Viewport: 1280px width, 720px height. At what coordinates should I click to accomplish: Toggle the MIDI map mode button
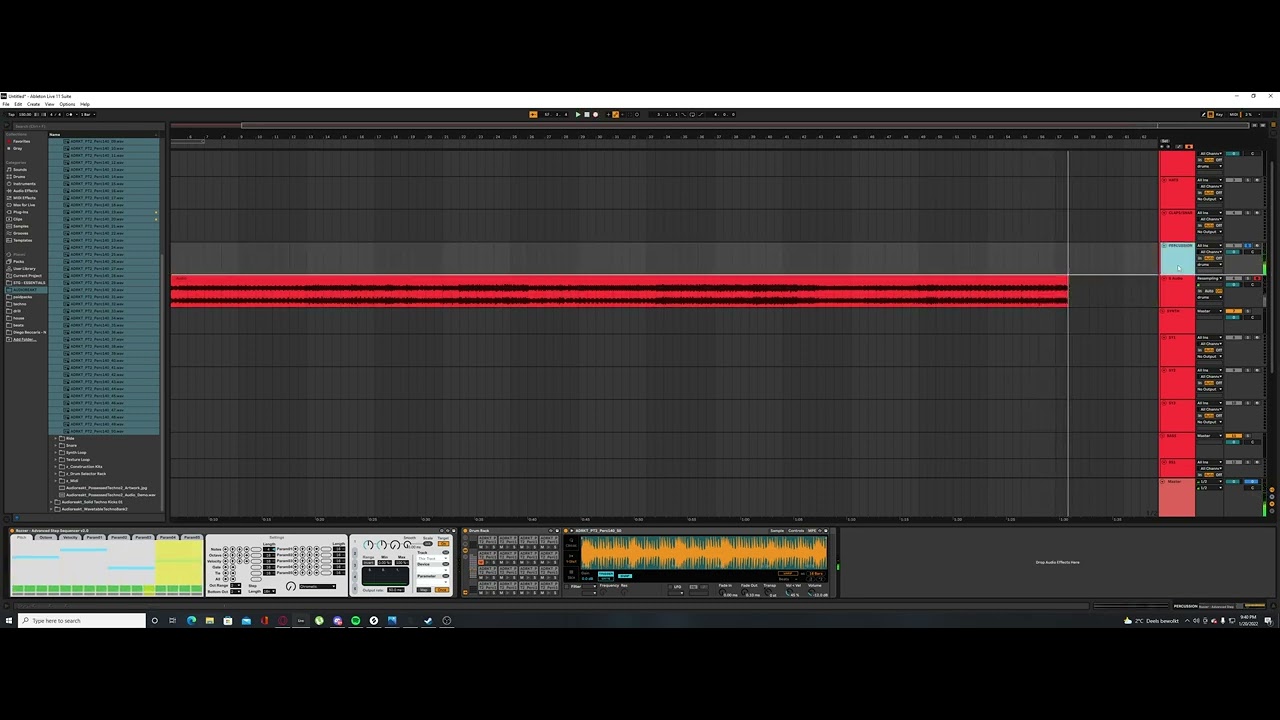click(1234, 114)
